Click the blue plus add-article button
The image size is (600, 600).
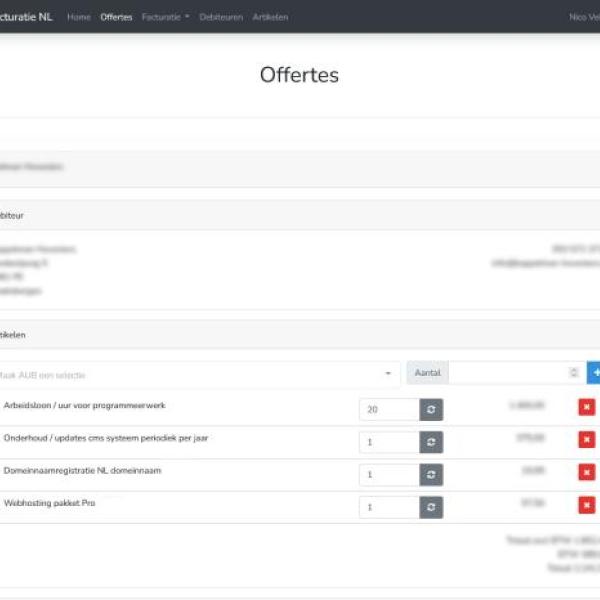[594, 373]
